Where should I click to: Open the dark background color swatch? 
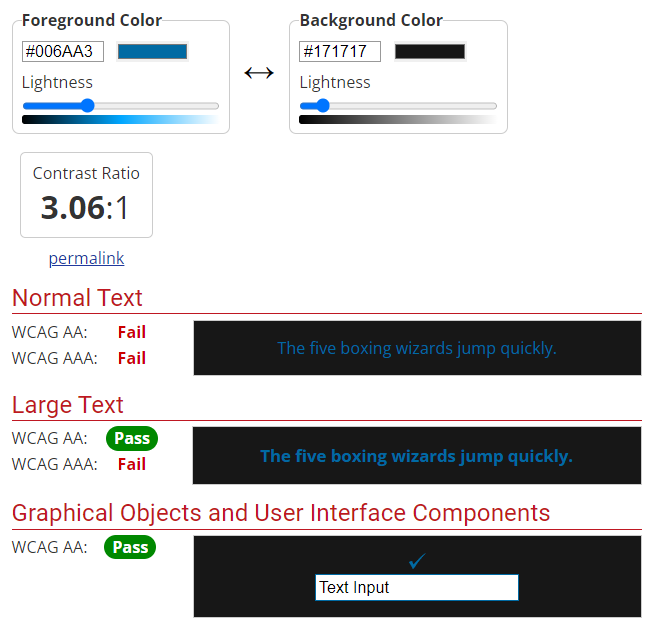click(x=430, y=52)
